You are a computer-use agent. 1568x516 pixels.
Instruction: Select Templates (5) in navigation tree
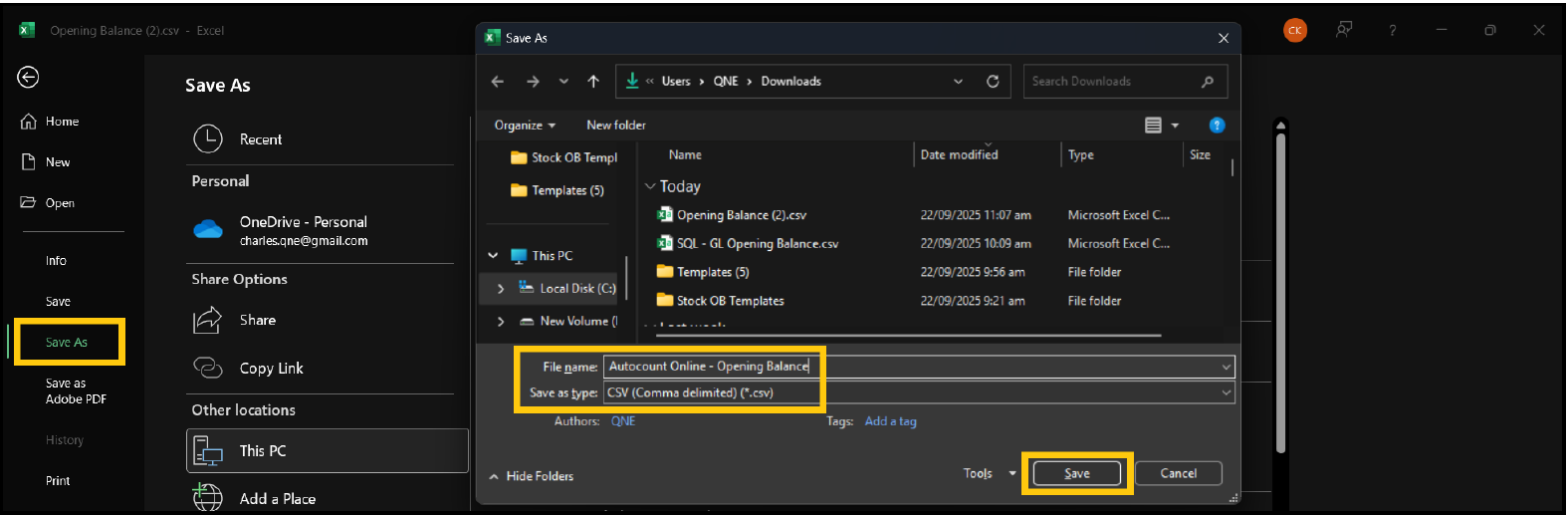tap(558, 190)
